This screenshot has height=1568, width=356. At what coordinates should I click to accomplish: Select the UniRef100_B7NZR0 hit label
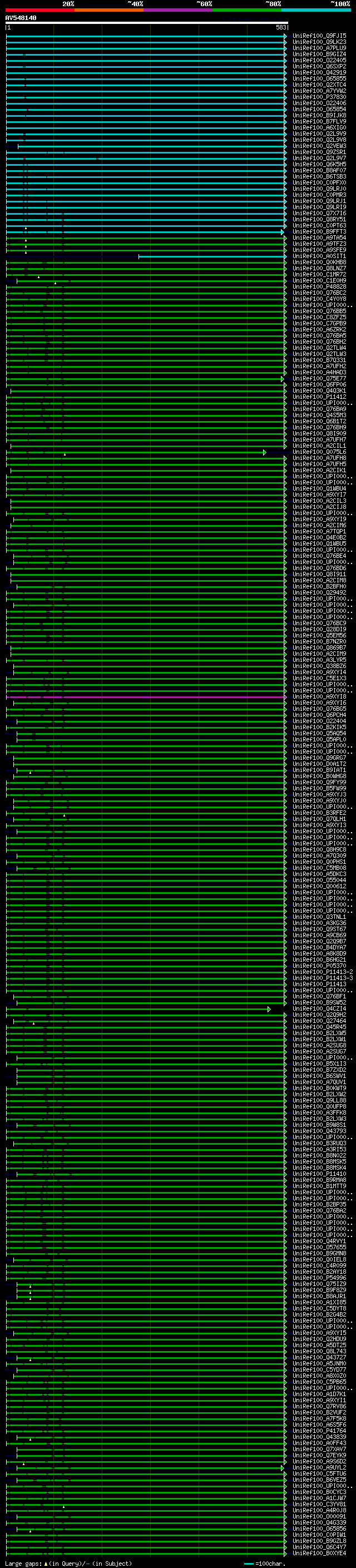point(319,642)
